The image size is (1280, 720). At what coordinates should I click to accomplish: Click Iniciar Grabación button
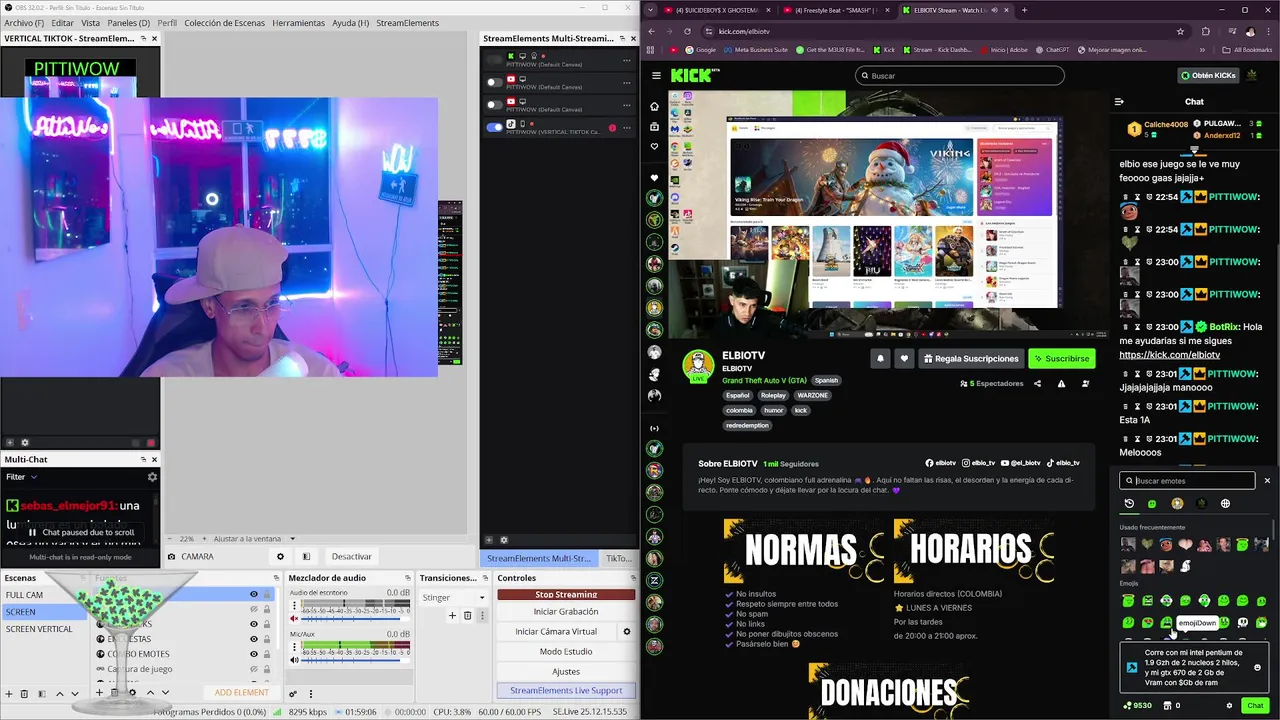pos(566,612)
